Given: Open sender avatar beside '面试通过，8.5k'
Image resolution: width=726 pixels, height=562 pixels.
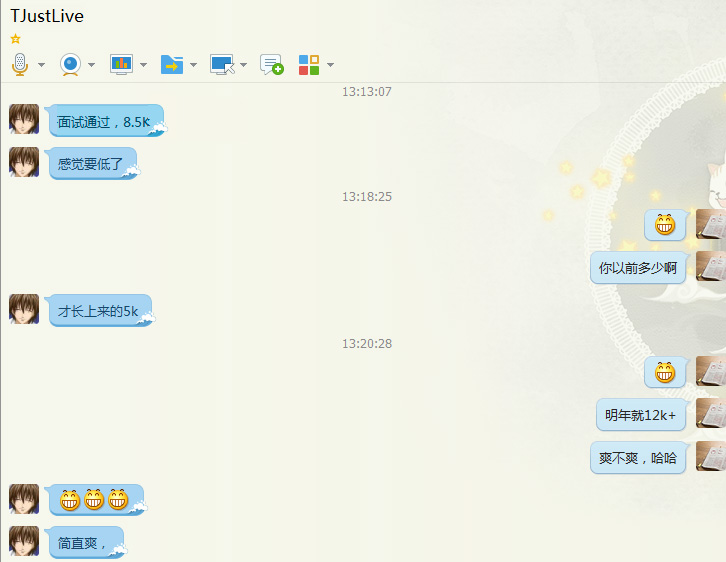Looking at the screenshot, I should coord(24,119).
